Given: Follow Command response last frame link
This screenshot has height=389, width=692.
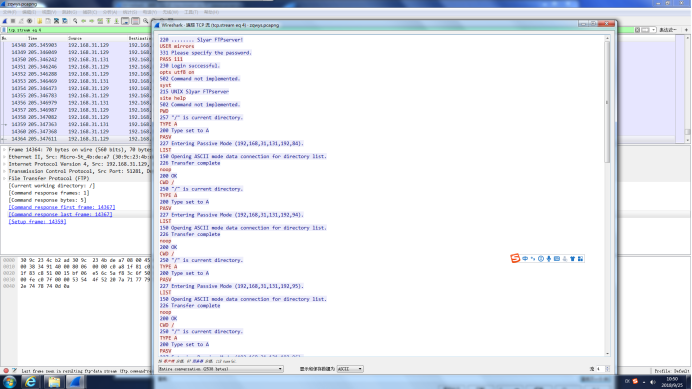Looking at the screenshot, I should [60, 214].
